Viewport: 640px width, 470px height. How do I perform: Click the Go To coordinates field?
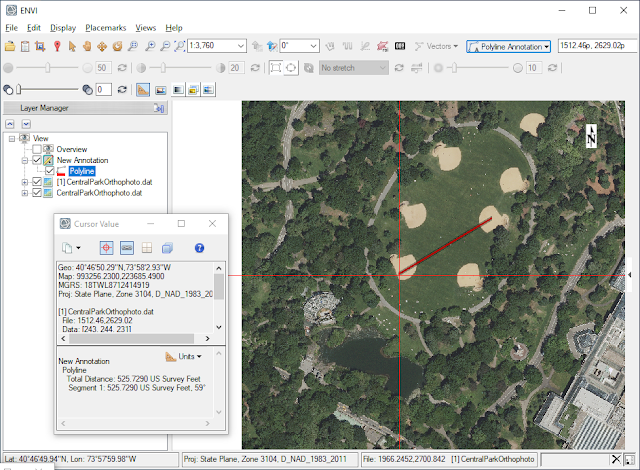pos(598,46)
